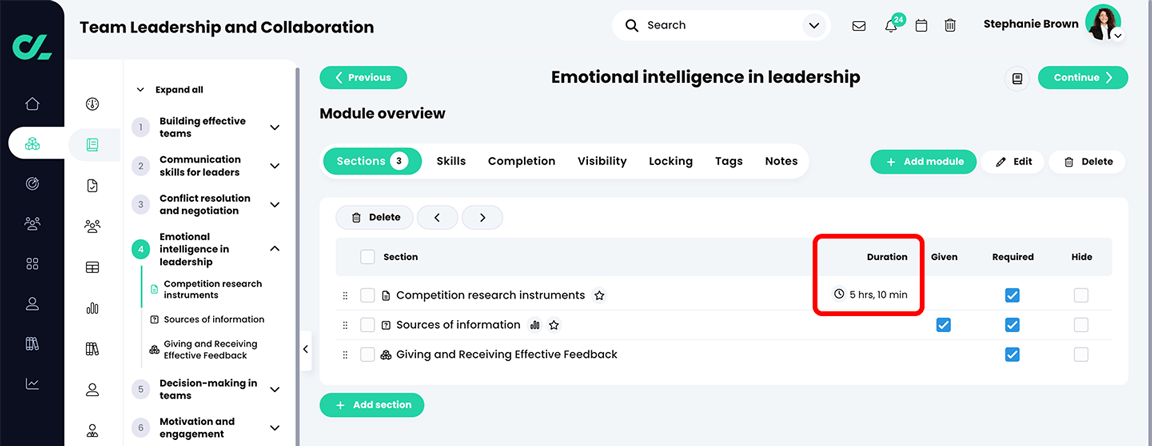
Task: Click the Add module button
Action: pos(924,162)
